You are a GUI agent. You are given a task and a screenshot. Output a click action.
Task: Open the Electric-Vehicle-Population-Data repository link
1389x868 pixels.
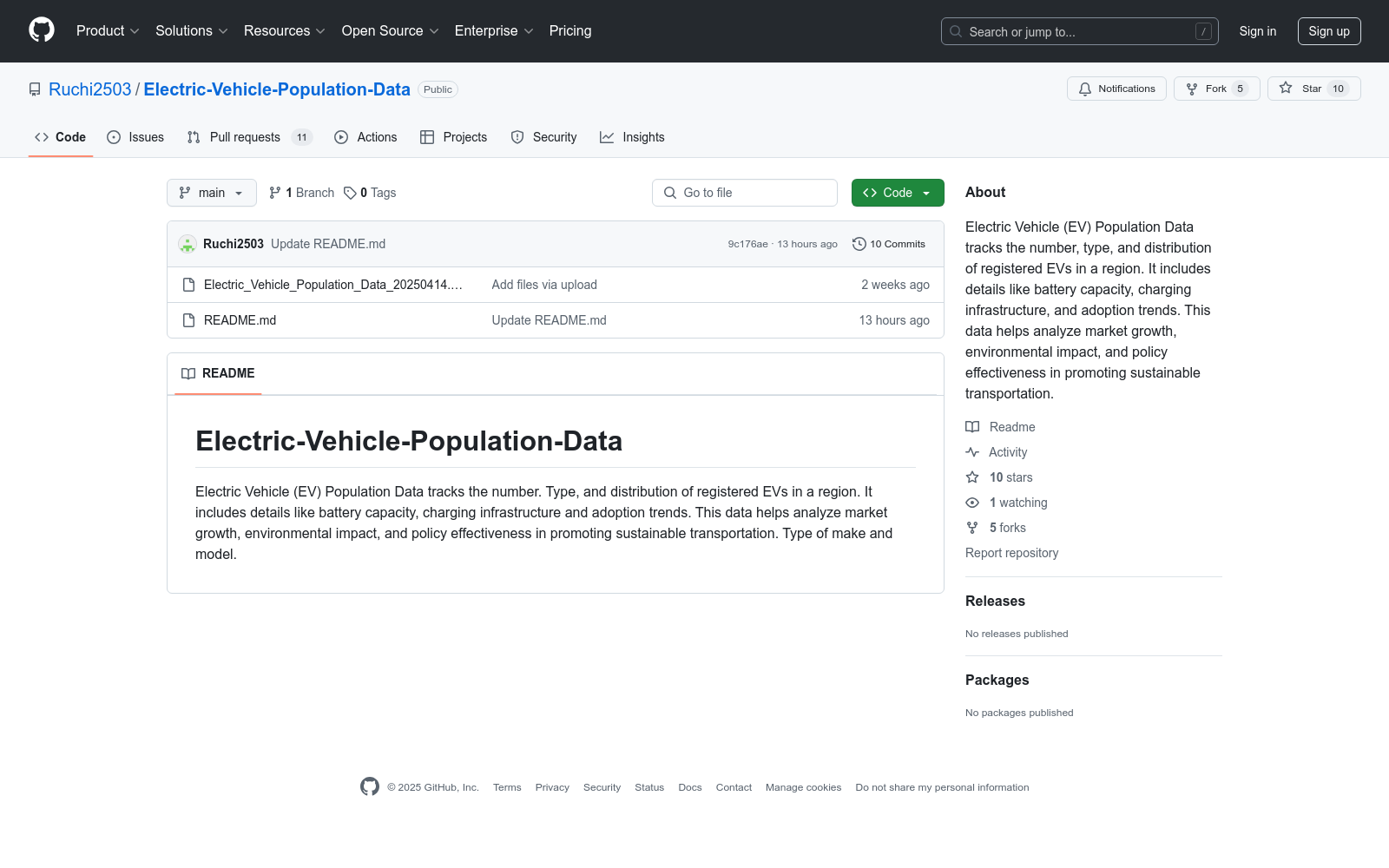[x=277, y=89]
